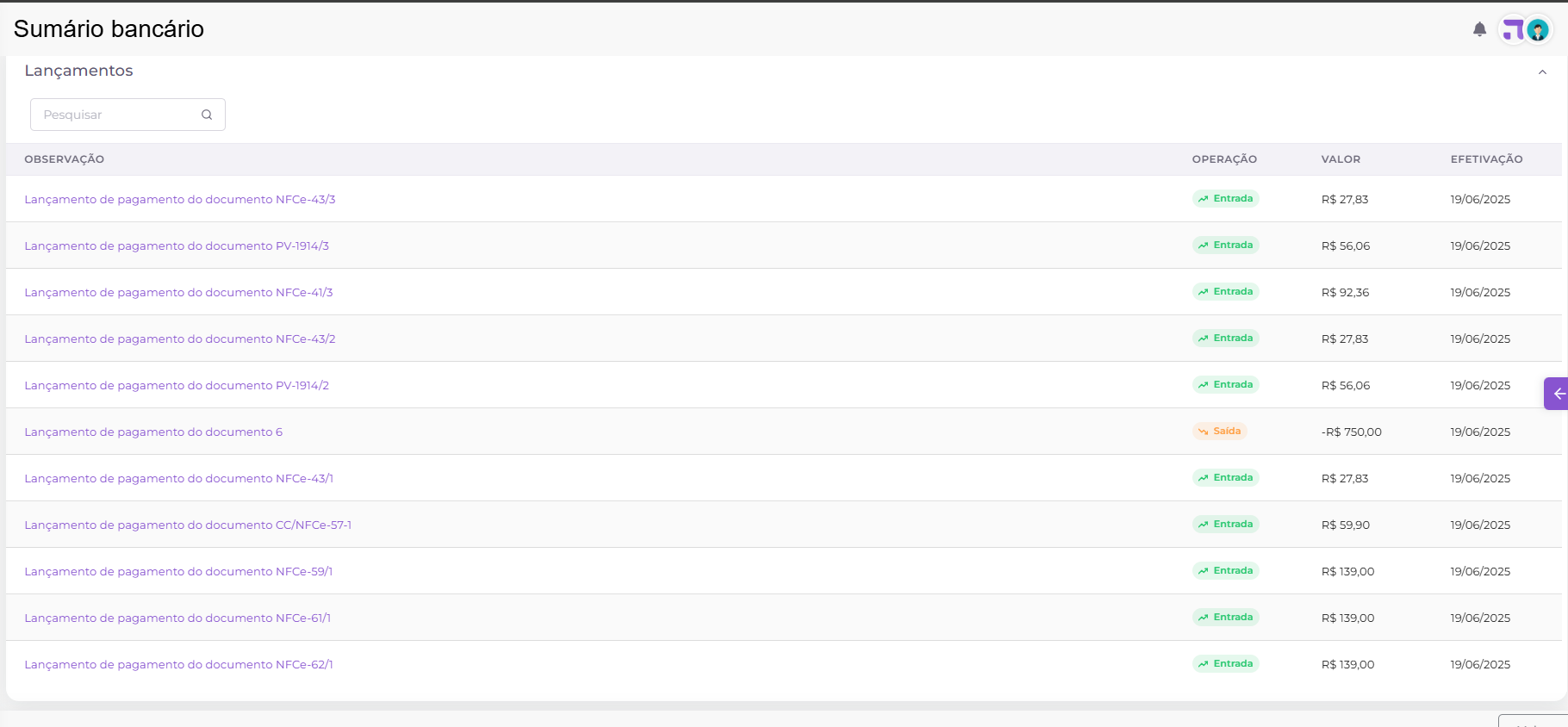Open payment link for documento NFCe-41/3
This screenshot has height=727, width=1568.
pos(178,293)
